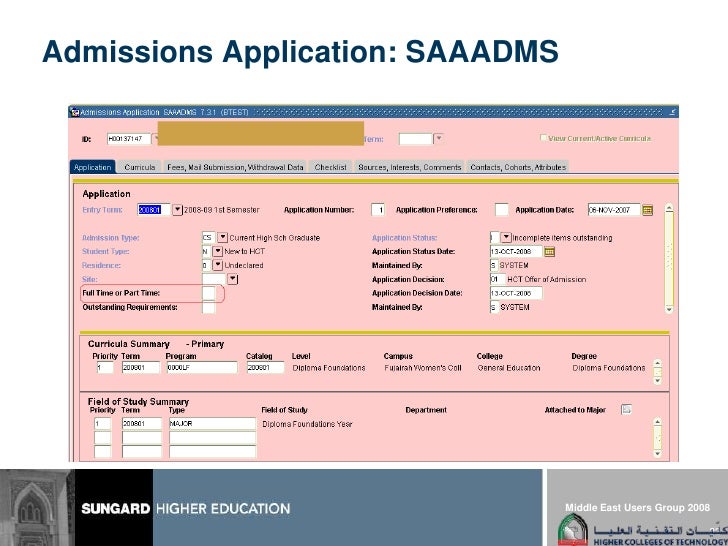
Task: Click the window icon in the title bar
Action: 74,112
